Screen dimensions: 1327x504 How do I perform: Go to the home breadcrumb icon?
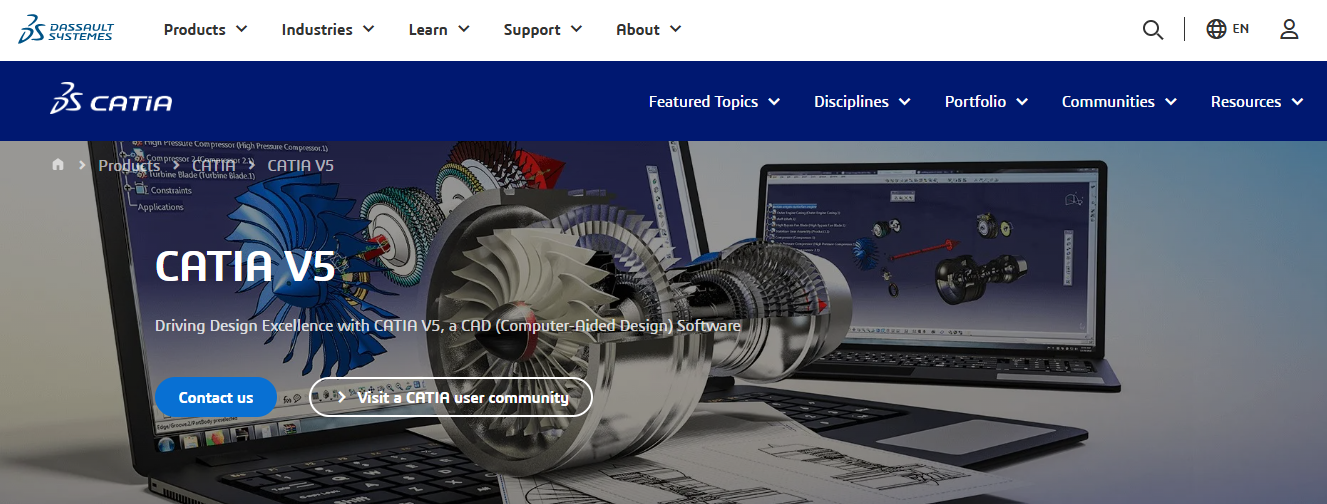tap(58, 165)
